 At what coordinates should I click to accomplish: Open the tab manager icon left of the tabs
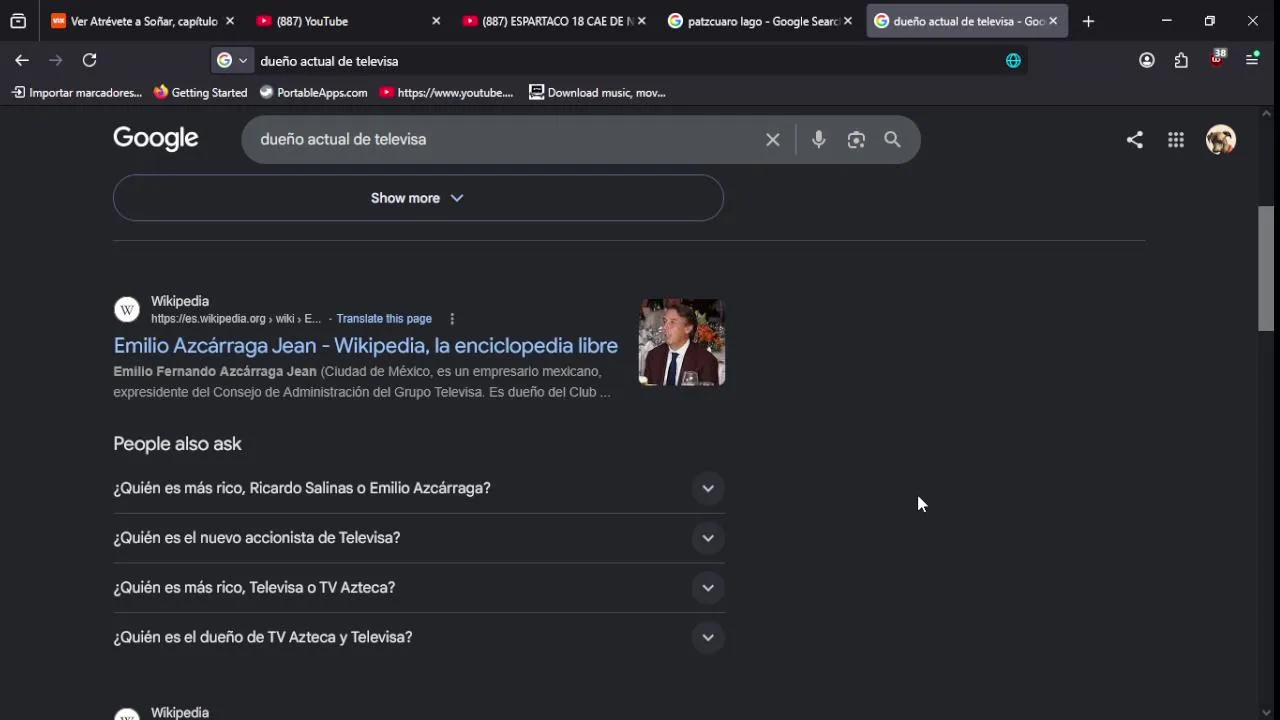pos(18,21)
